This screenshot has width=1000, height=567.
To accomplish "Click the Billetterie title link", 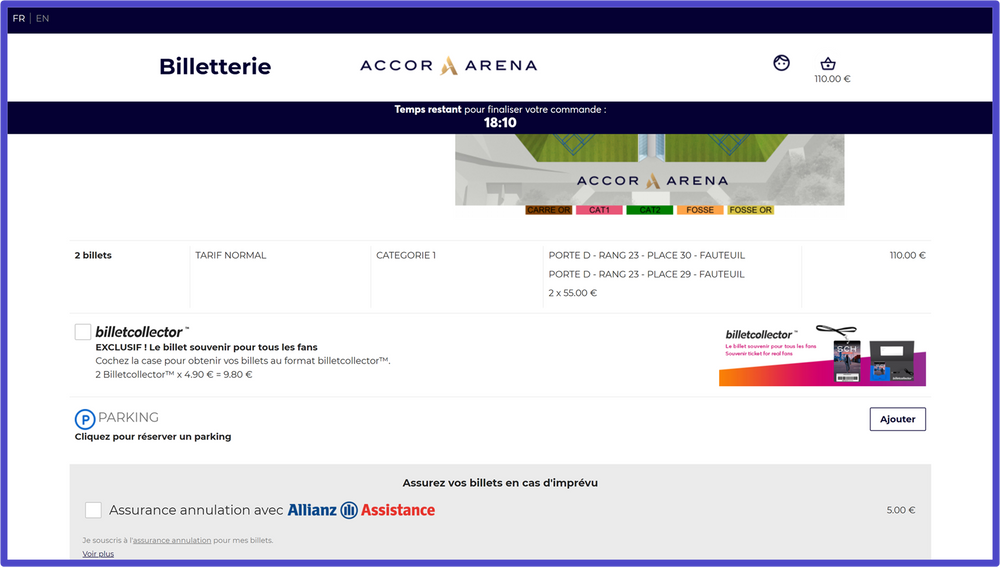I will [215, 66].
